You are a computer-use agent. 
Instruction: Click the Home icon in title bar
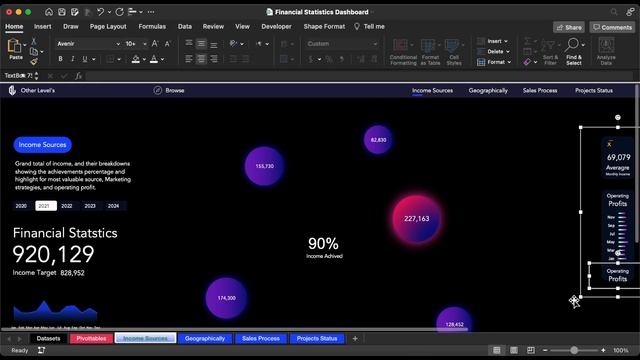(x=49, y=12)
